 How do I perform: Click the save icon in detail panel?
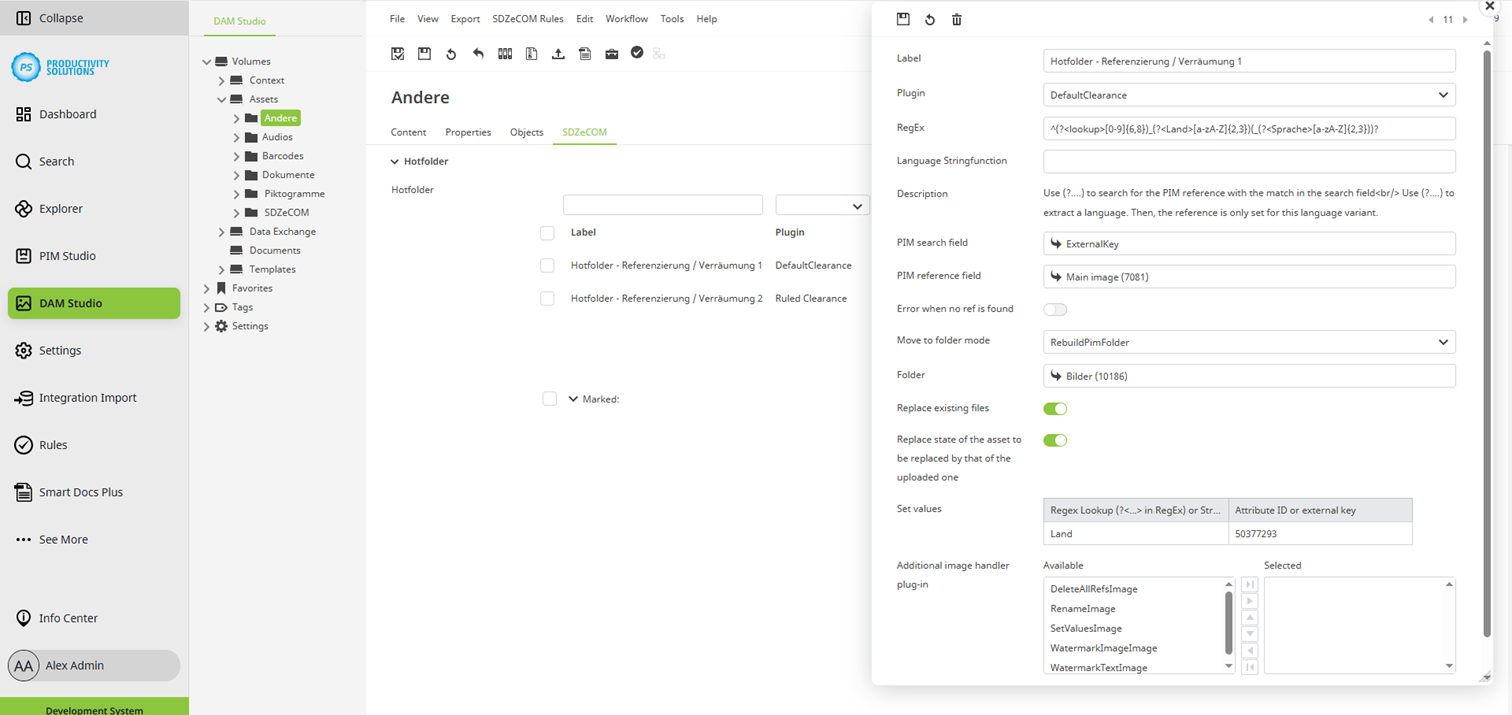click(903, 20)
